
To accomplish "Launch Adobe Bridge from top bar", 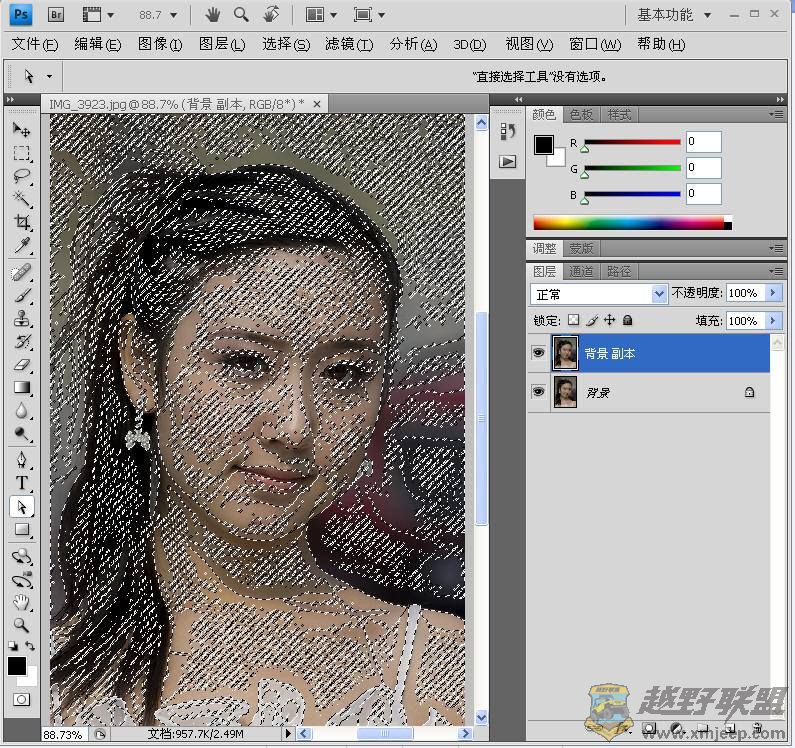I will 57,15.
